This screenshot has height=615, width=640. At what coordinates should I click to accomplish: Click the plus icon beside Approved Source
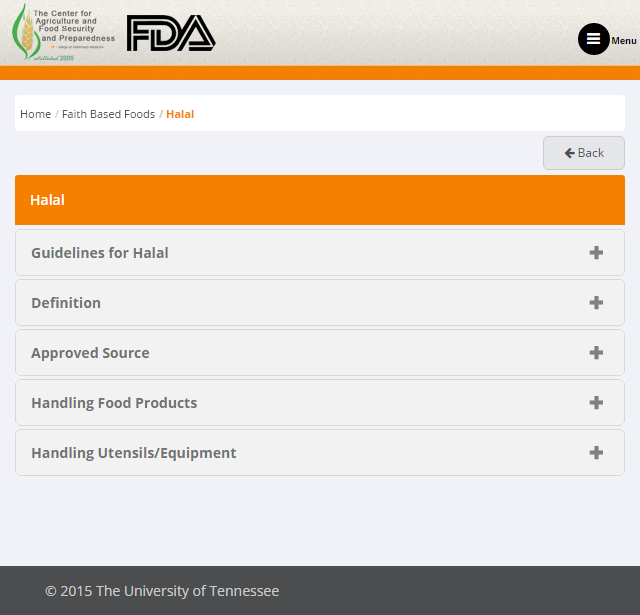pyautogui.click(x=596, y=353)
